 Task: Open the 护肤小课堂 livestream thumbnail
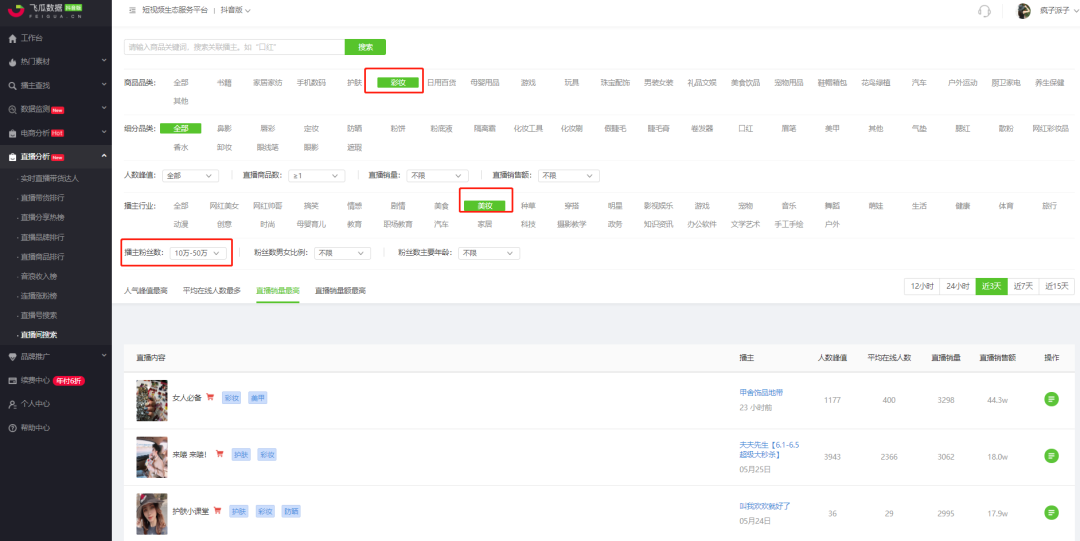(152, 513)
